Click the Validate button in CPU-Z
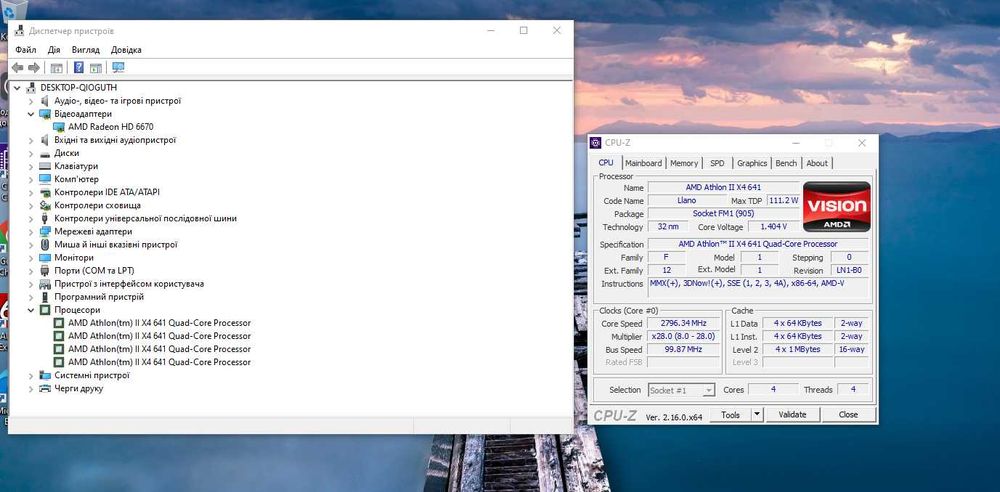1000x492 pixels. [792, 415]
